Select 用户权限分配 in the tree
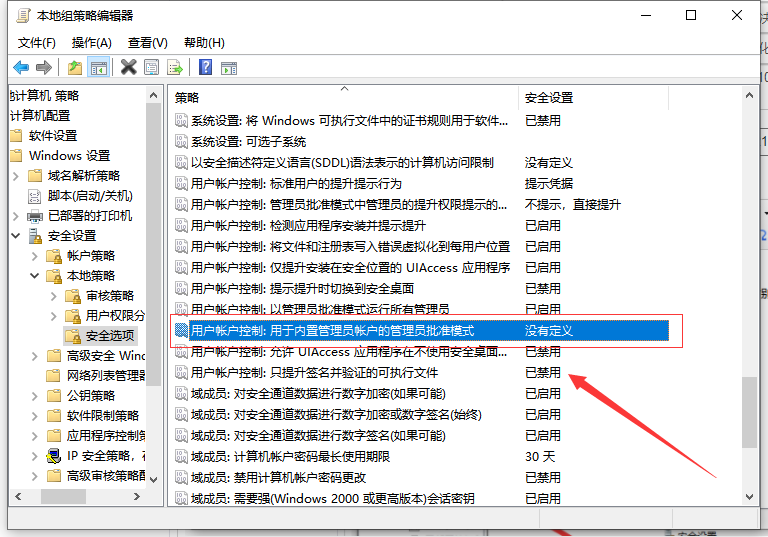 pos(114,316)
